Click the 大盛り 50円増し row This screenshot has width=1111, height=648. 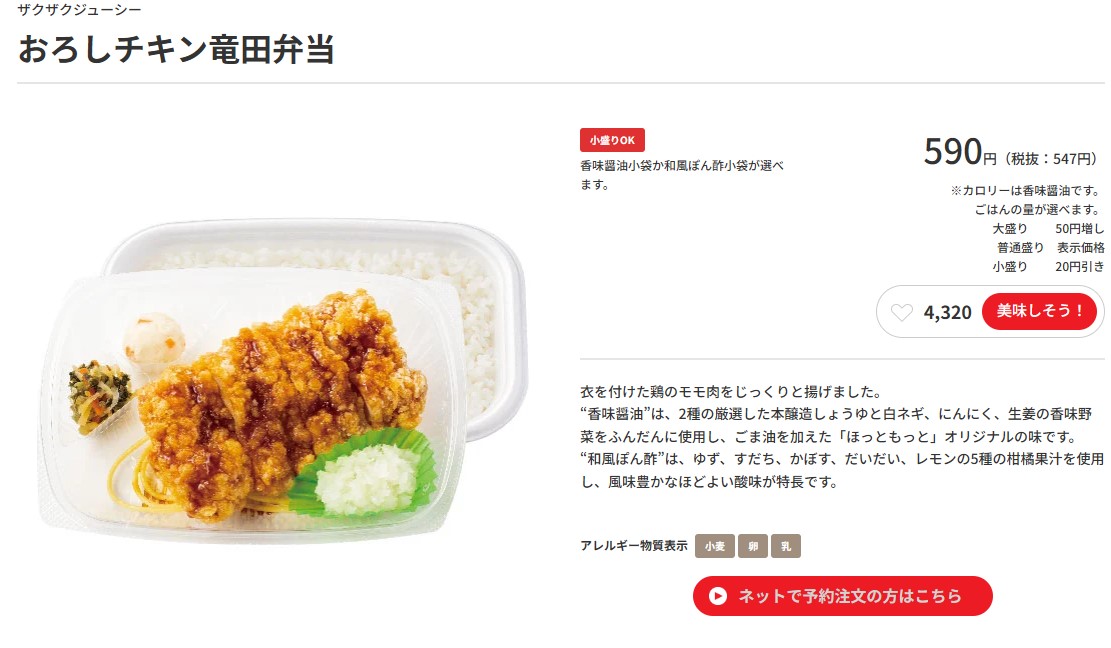pyautogui.click(x=1048, y=229)
